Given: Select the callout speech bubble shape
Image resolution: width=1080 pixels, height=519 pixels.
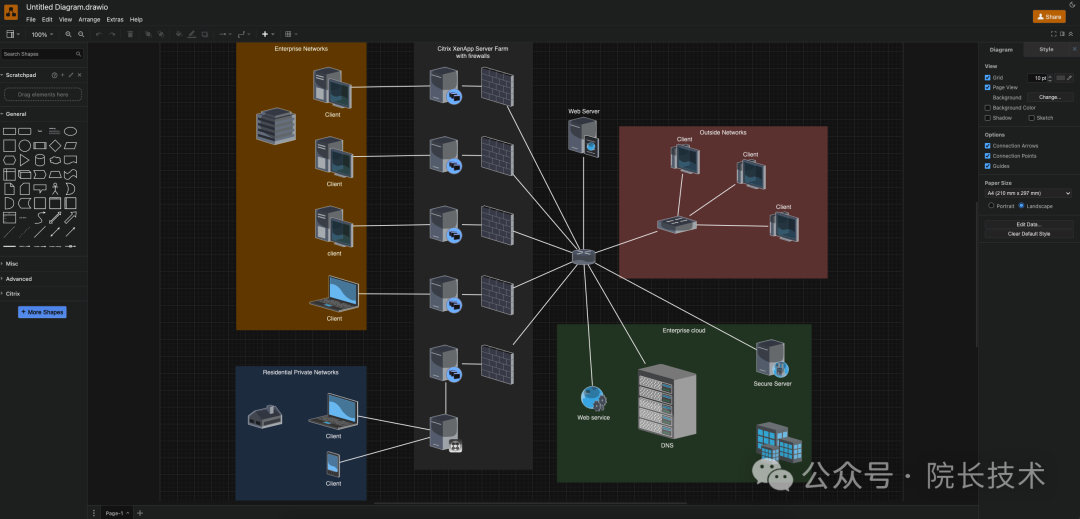Looking at the screenshot, I should point(40,189).
